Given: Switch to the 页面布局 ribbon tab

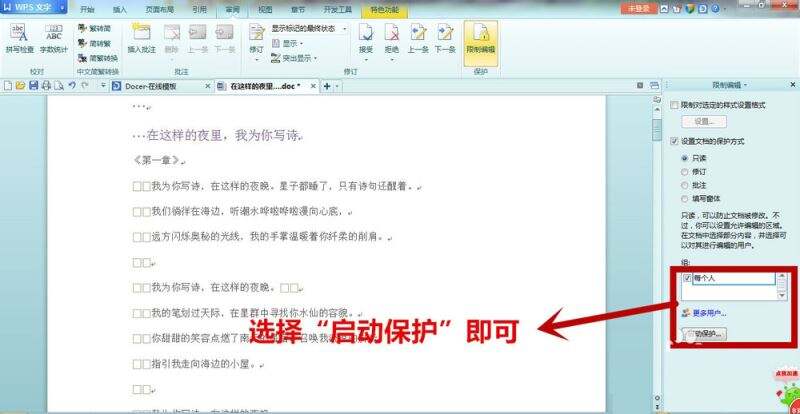Looking at the screenshot, I should [x=160, y=10].
